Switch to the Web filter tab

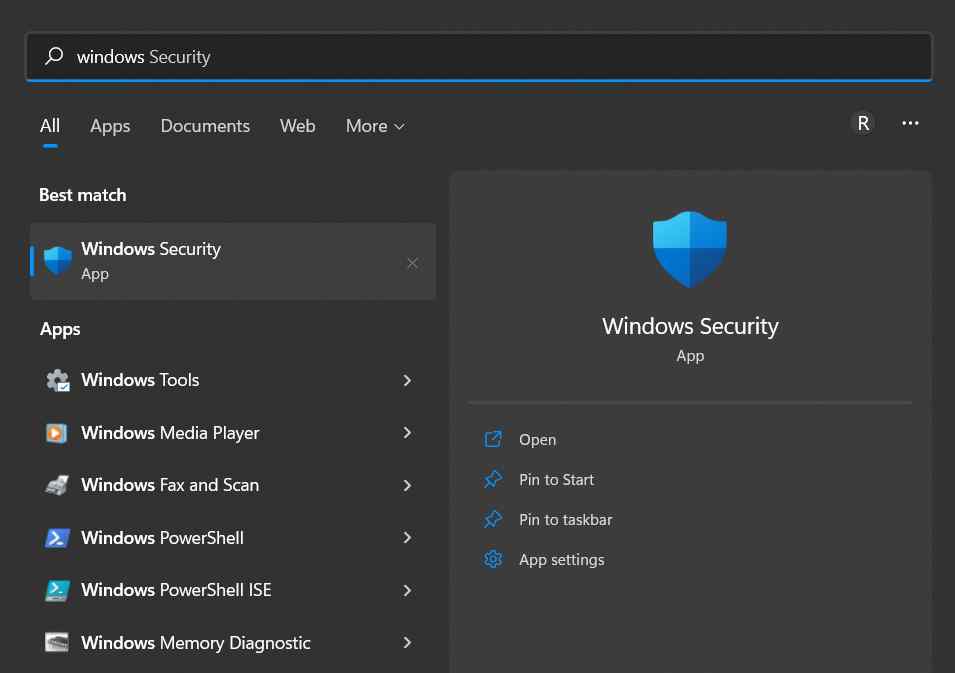(297, 126)
